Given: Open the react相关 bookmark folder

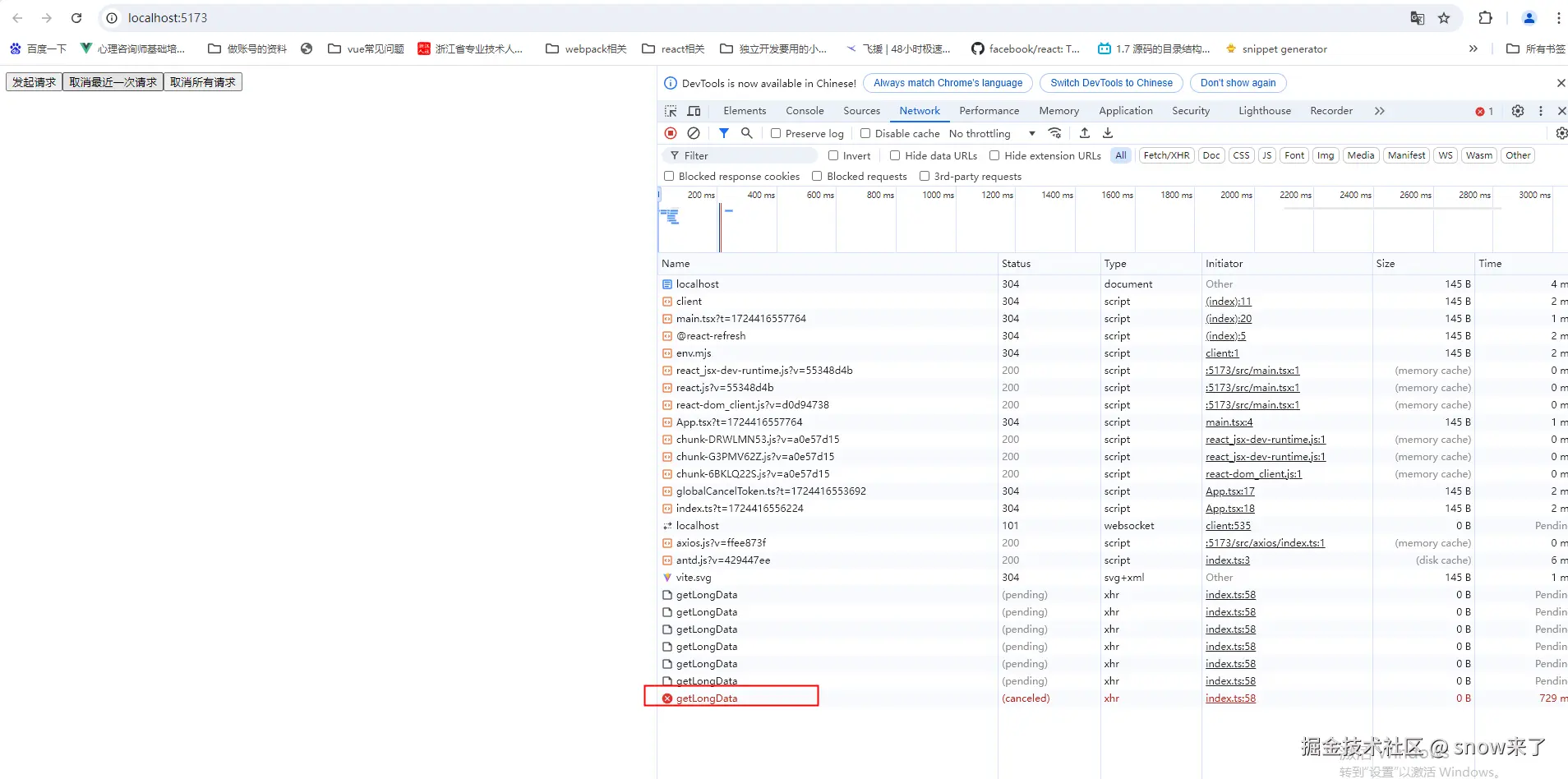Looking at the screenshot, I should (x=673, y=49).
